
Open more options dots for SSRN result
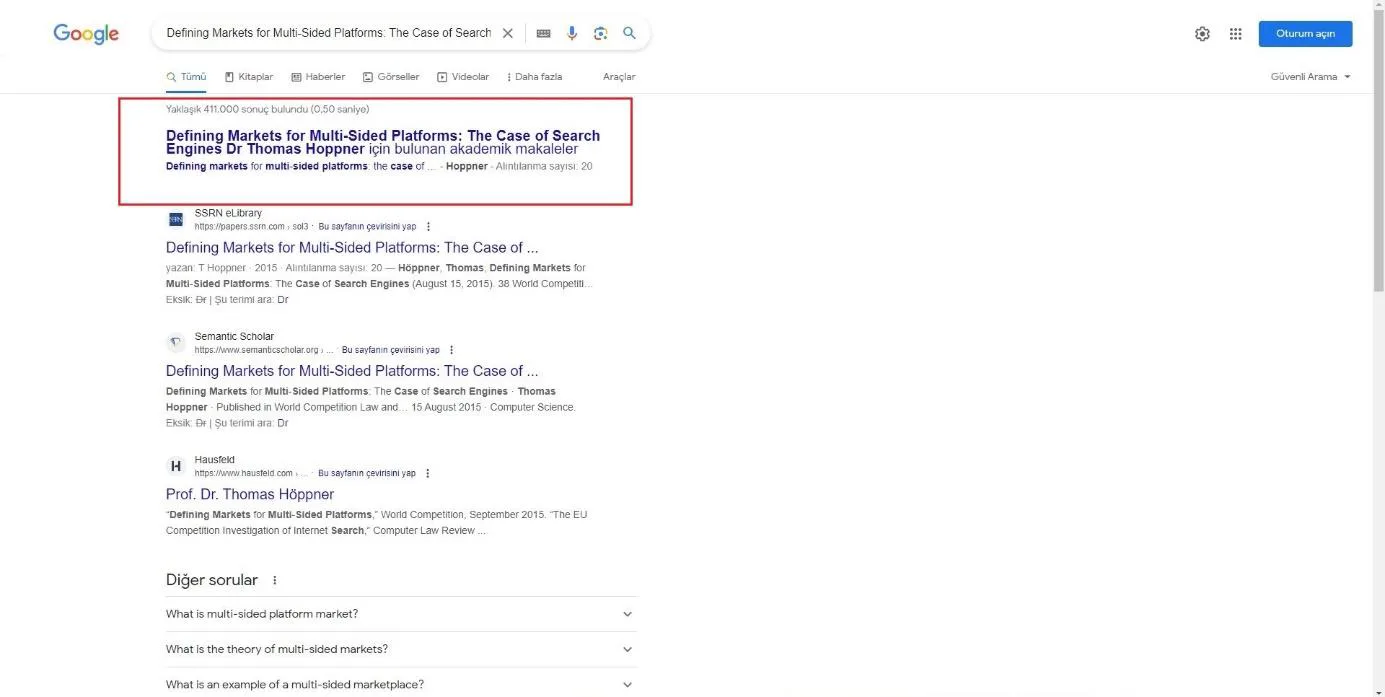click(429, 227)
